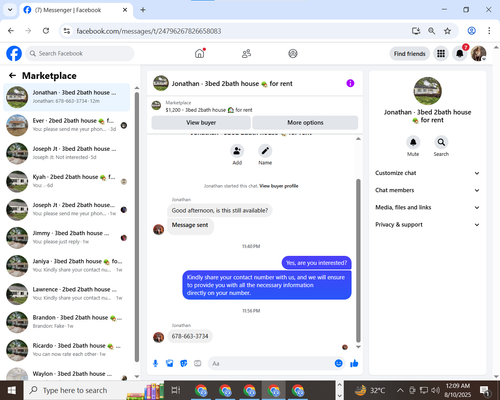Open Chrome three-dot menu
The height and width of the screenshot is (400, 500).
(x=489, y=31)
